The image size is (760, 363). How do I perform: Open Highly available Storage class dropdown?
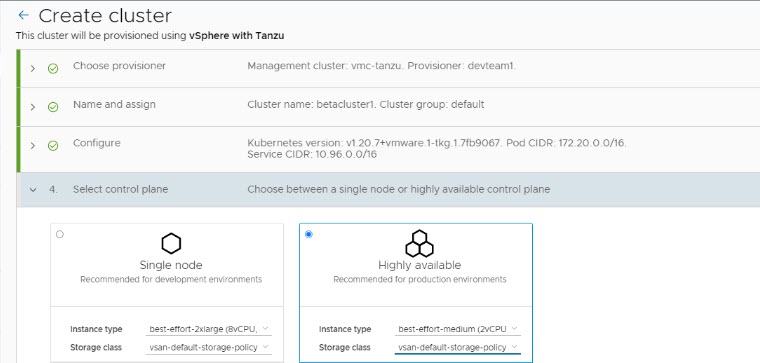click(458, 347)
